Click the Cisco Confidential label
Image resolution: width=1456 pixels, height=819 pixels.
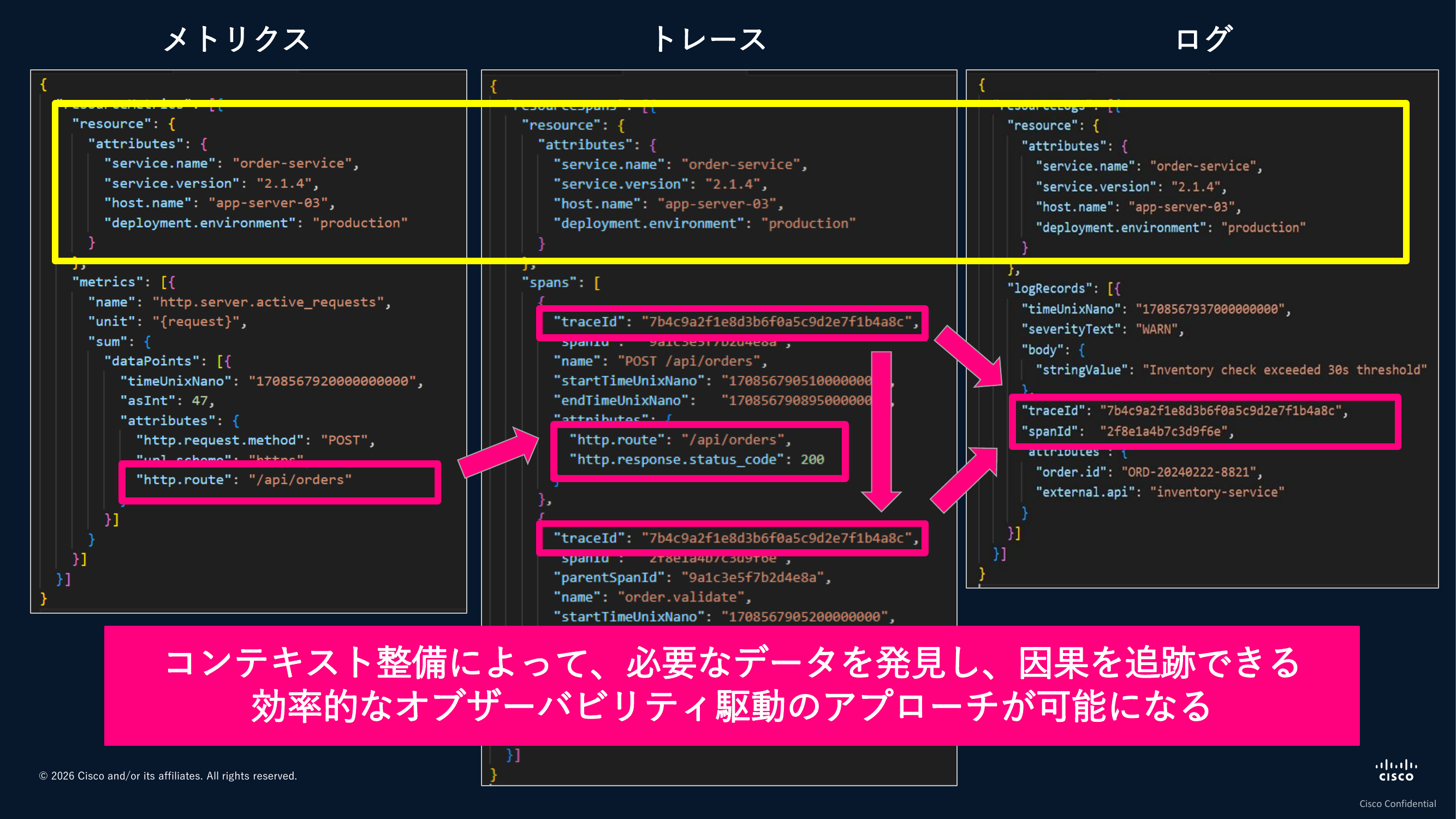(1397, 804)
